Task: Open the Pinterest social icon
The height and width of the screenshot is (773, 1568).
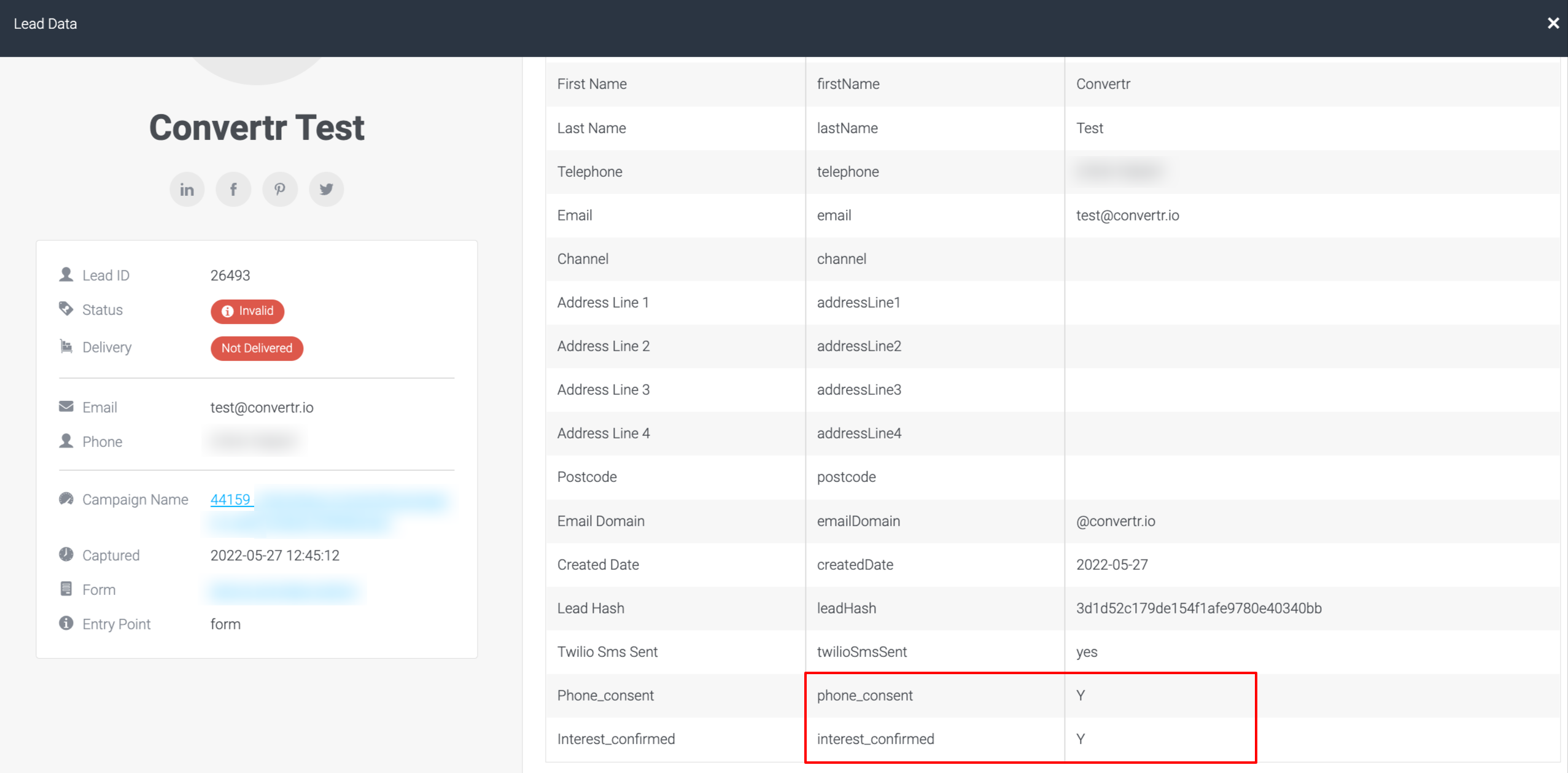Action: 280,189
